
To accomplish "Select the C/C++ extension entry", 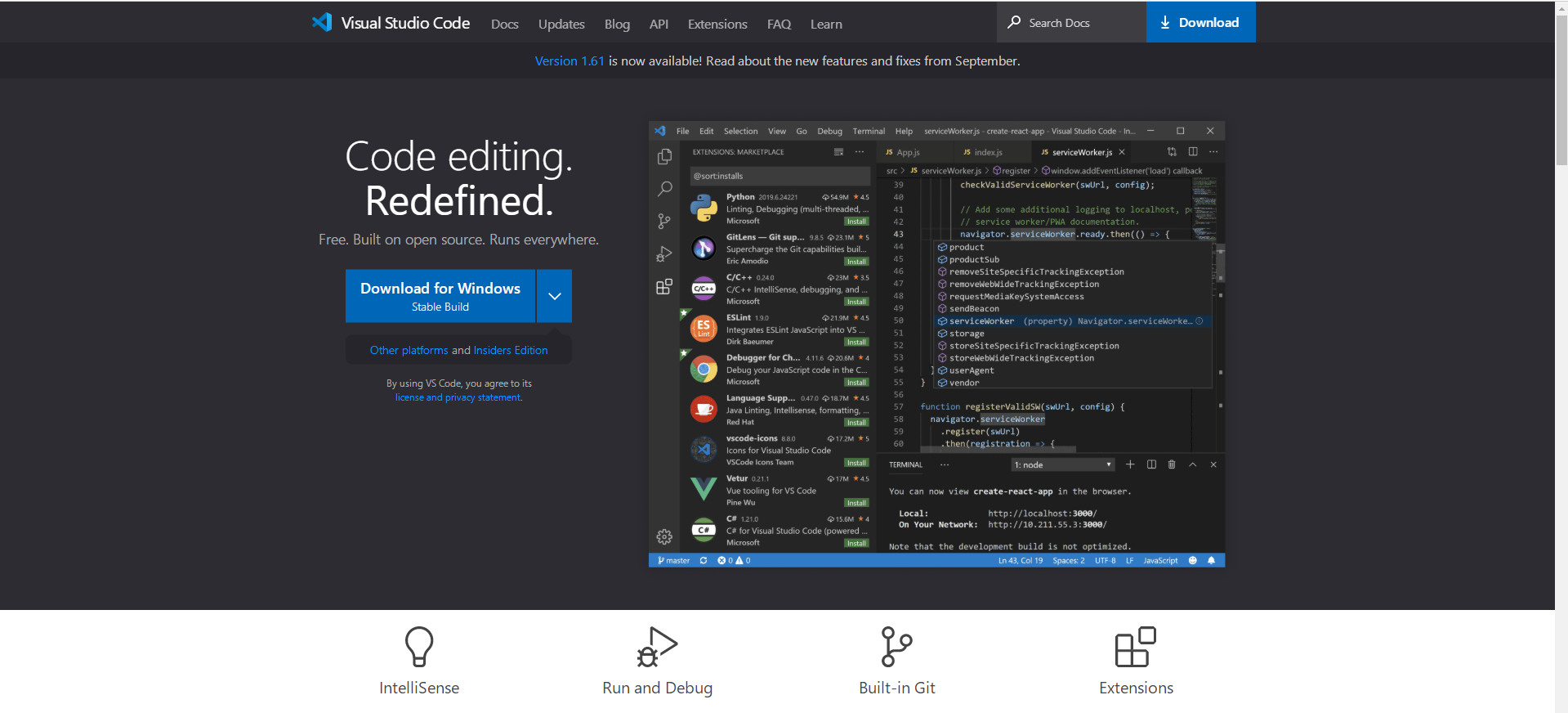I will point(778,289).
